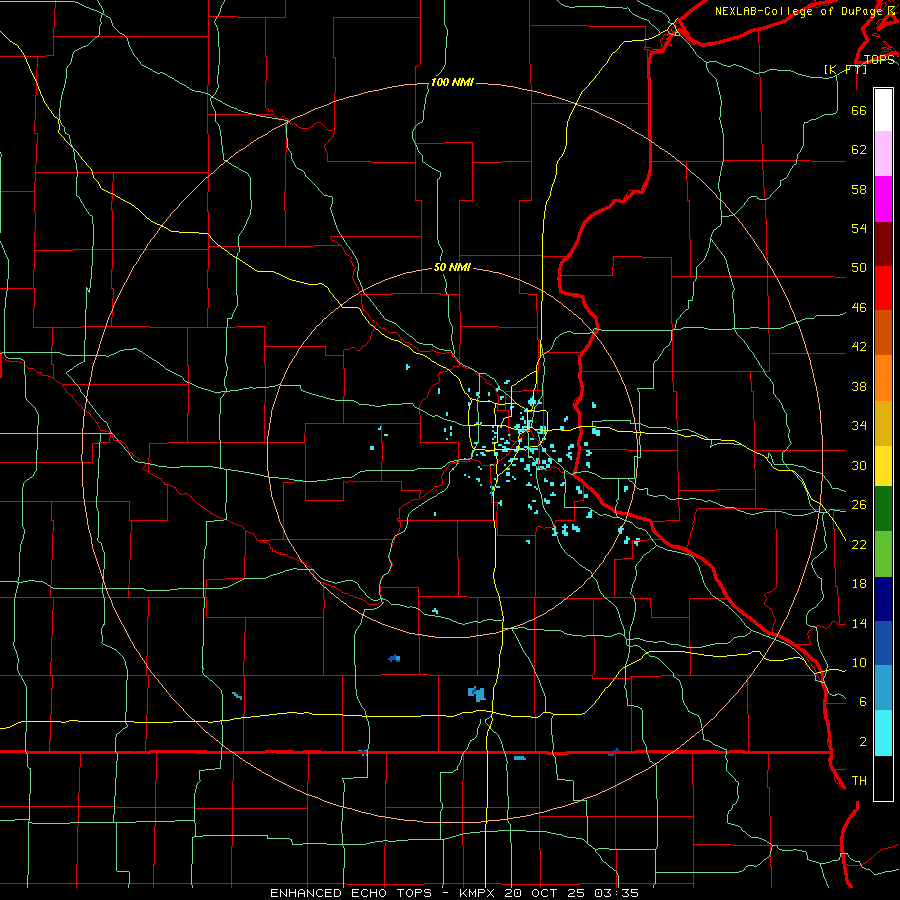Click the bright red legend swatch
Viewport: 900px width, 900px height.
pyautogui.click(x=883, y=288)
